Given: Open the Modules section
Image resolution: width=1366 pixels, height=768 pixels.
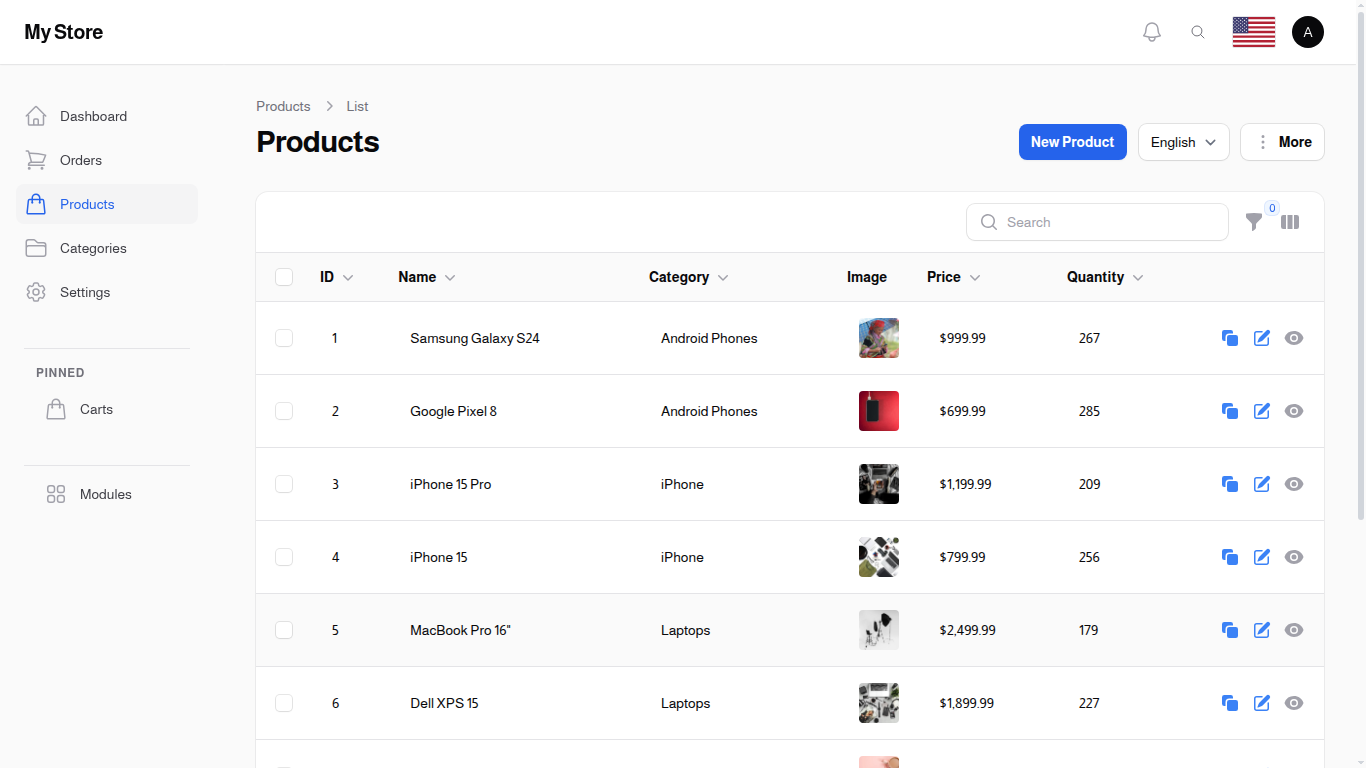Looking at the screenshot, I should [105, 494].
